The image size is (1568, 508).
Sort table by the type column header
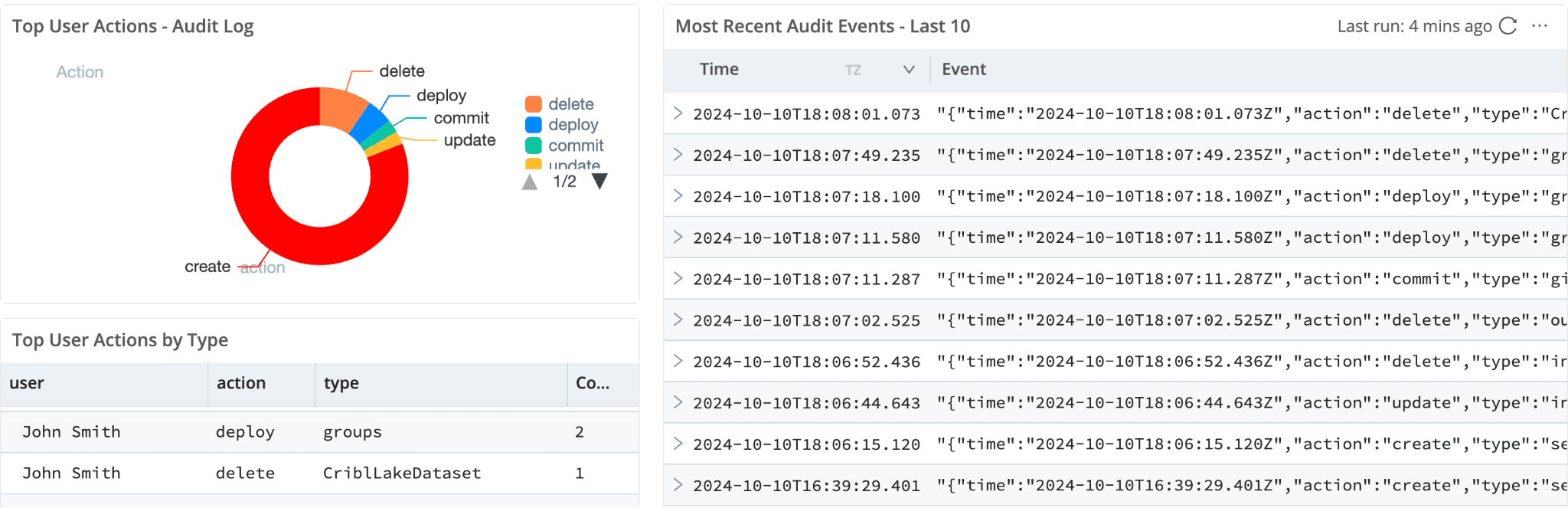pyautogui.click(x=341, y=383)
